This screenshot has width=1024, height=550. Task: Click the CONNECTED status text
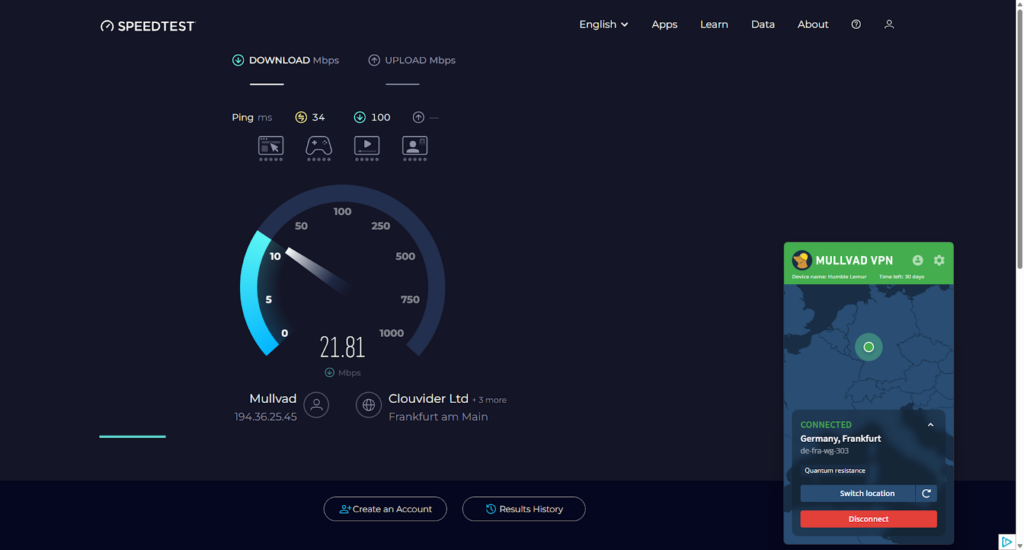coord(825,425)
